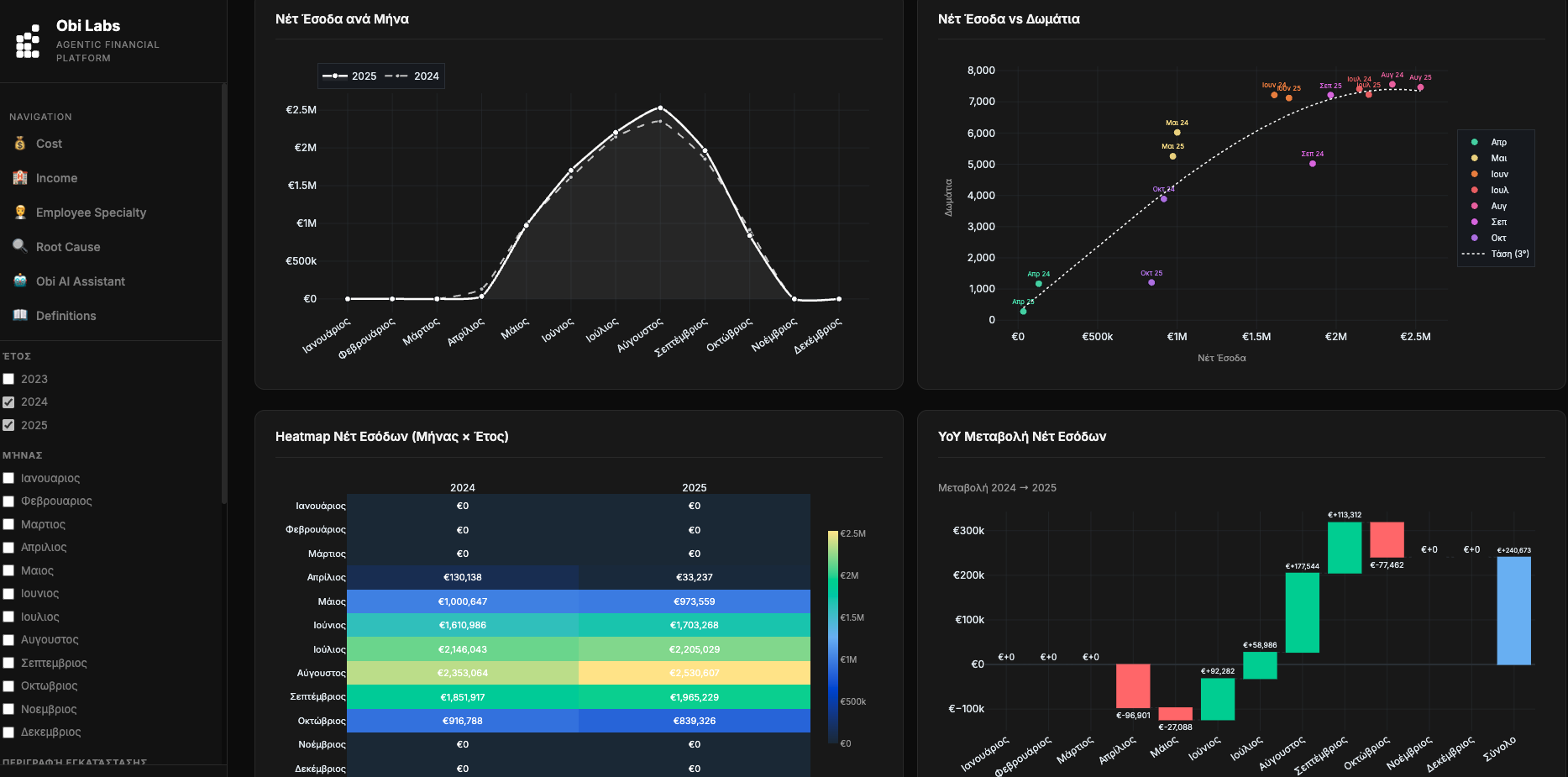1568x777 pixels.
Task: Click the blue Σύνολο waterfall bar
Action: point(1513,611)
